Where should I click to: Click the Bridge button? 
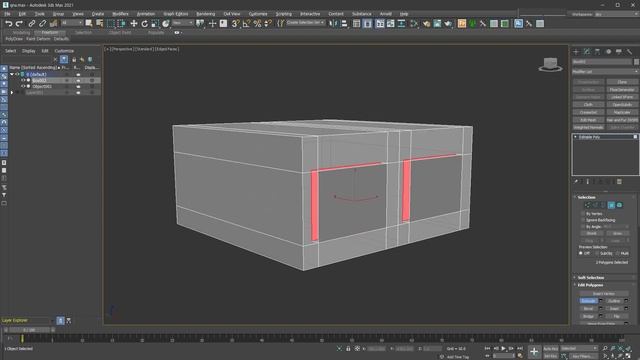pyautogui.click(x=588, y=316)
